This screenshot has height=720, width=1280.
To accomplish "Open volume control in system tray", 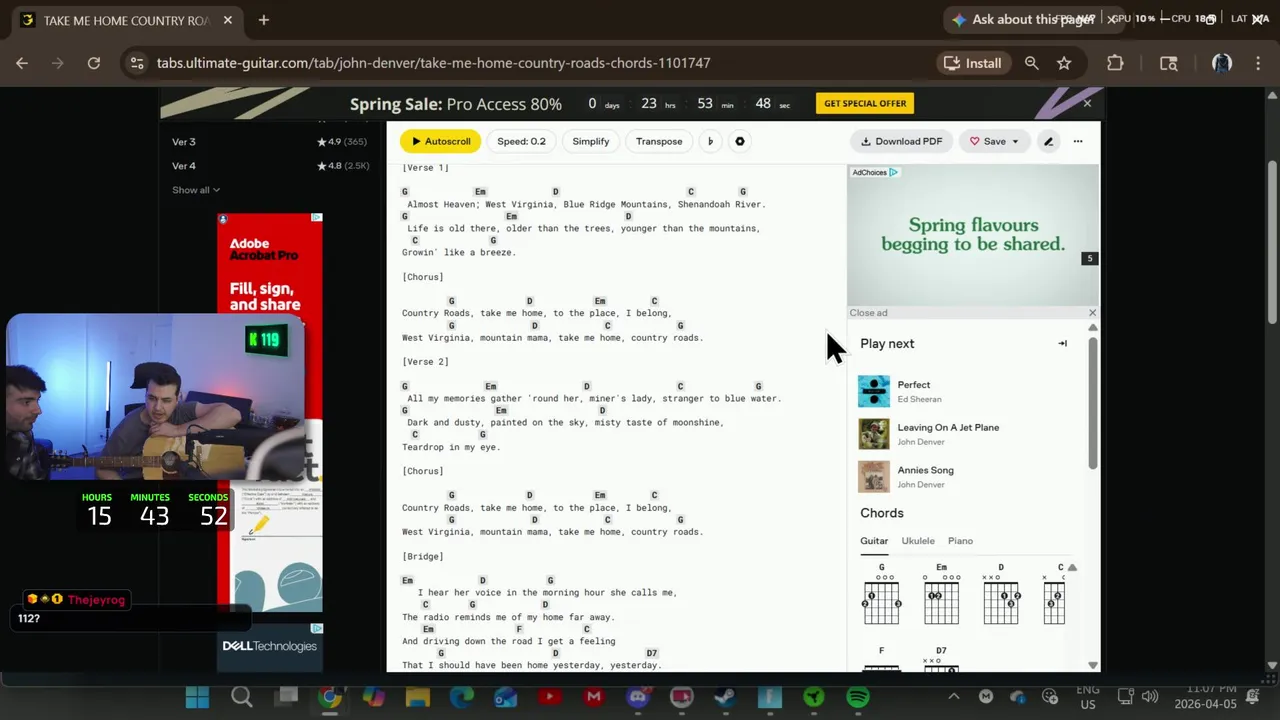I will pyautogui.click(x=1149, y=697).
